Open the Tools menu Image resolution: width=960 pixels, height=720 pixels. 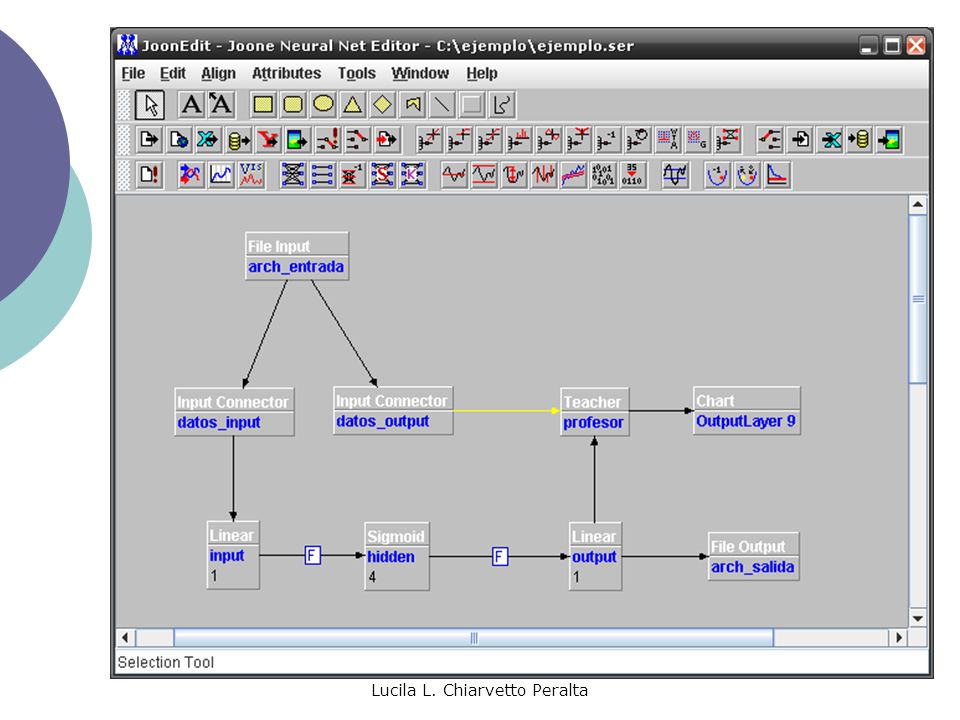[357, 73]
